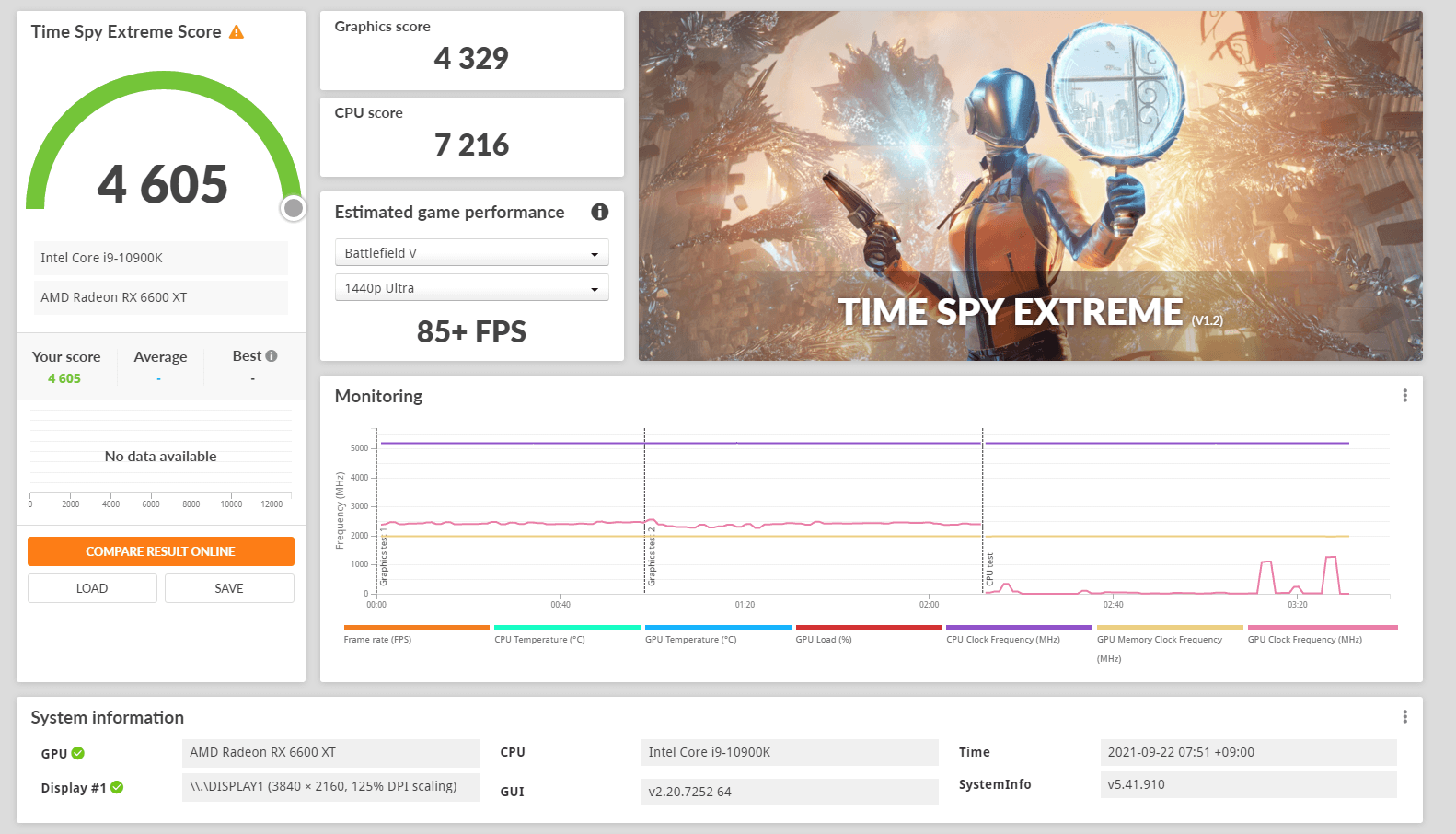Image resolution: width=1456 pixels, height=834 pixels.
Task: Toggle the GPU Clock Frequency (MHz) legend item
Action: [x=1323, y=635]
